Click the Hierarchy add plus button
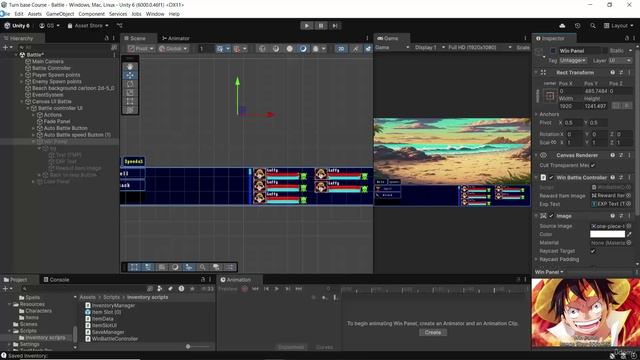Image resolution: width=640 pixels, height=360 pixels. tap(6, 48)
